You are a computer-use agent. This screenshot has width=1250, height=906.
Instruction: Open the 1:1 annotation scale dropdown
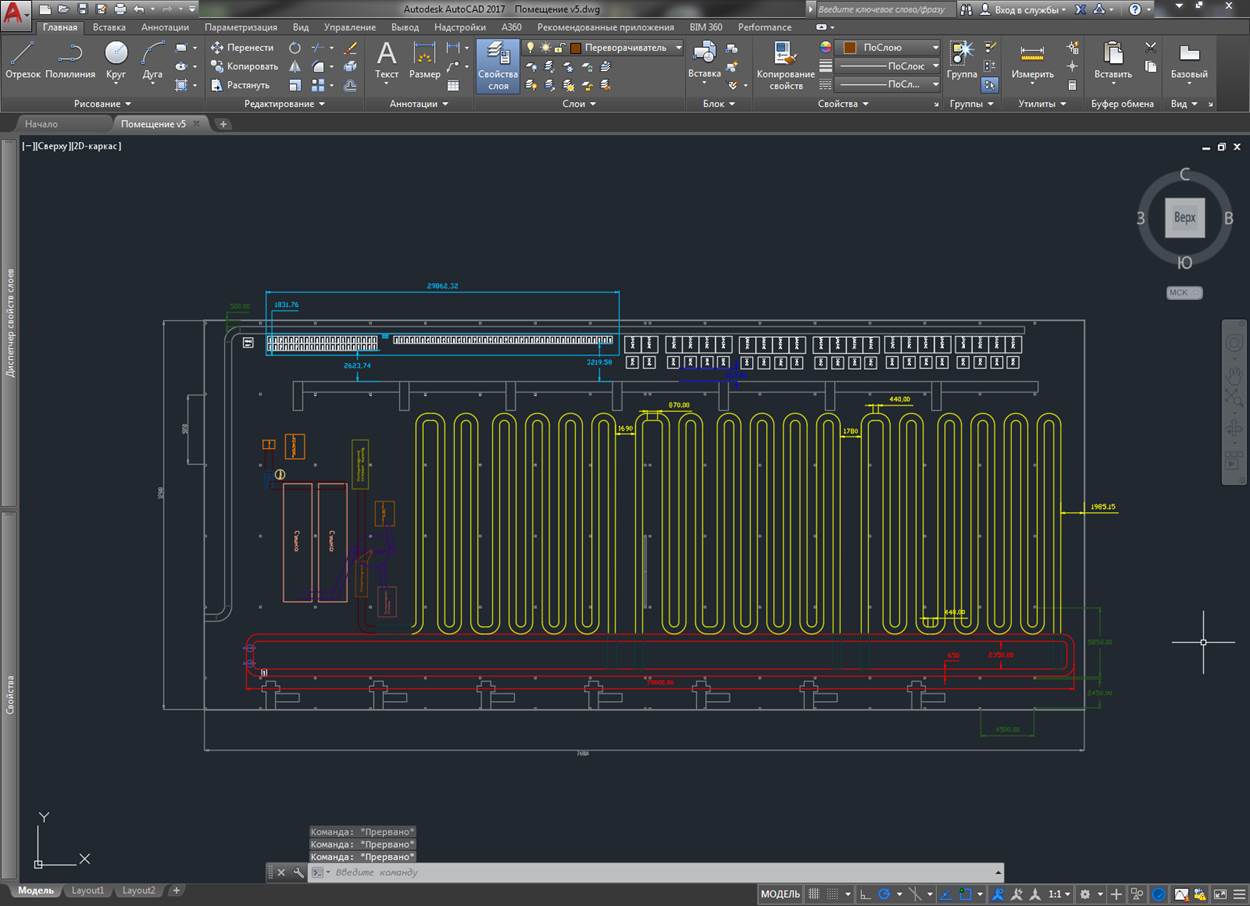coord(1059,894)
